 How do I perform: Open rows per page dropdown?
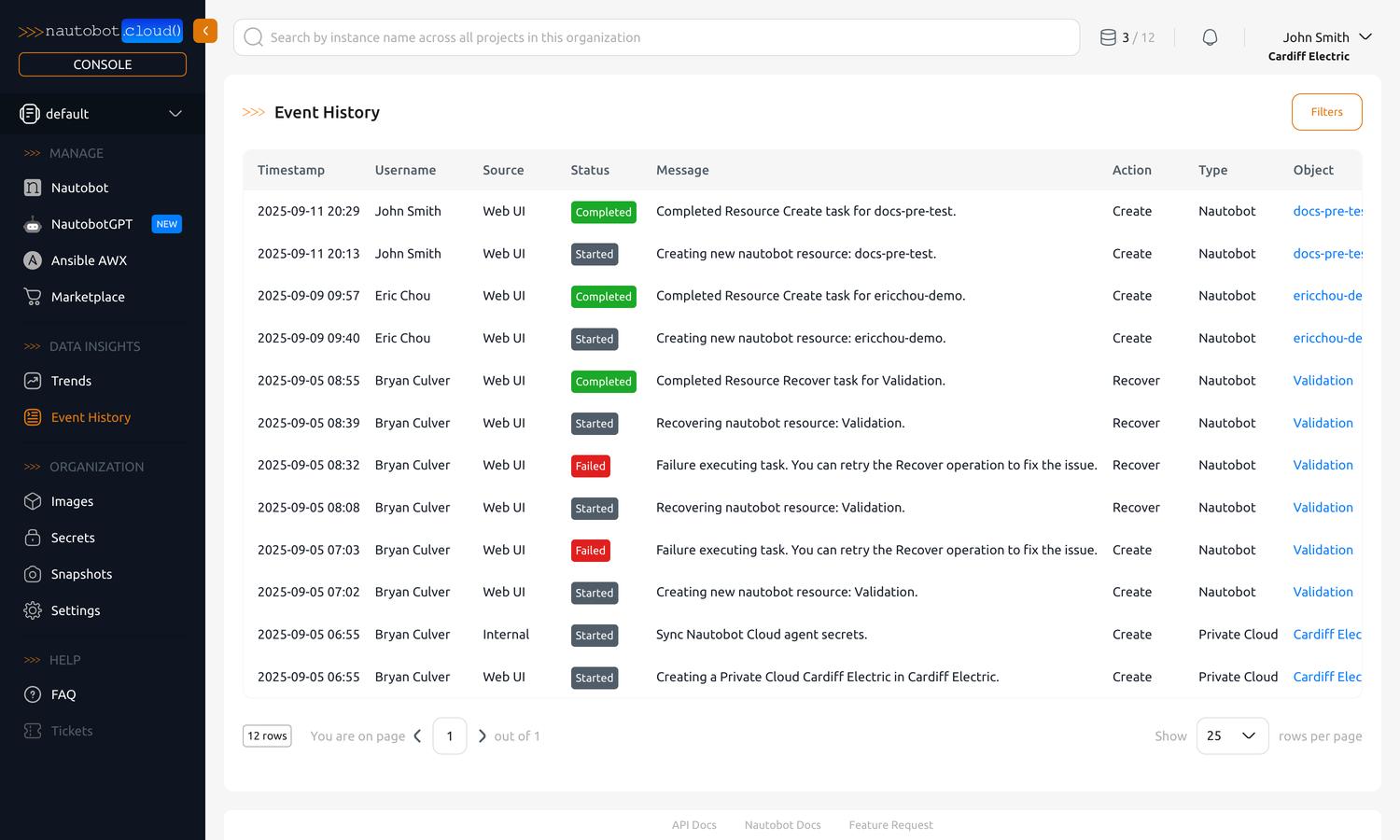point(1232,735)
